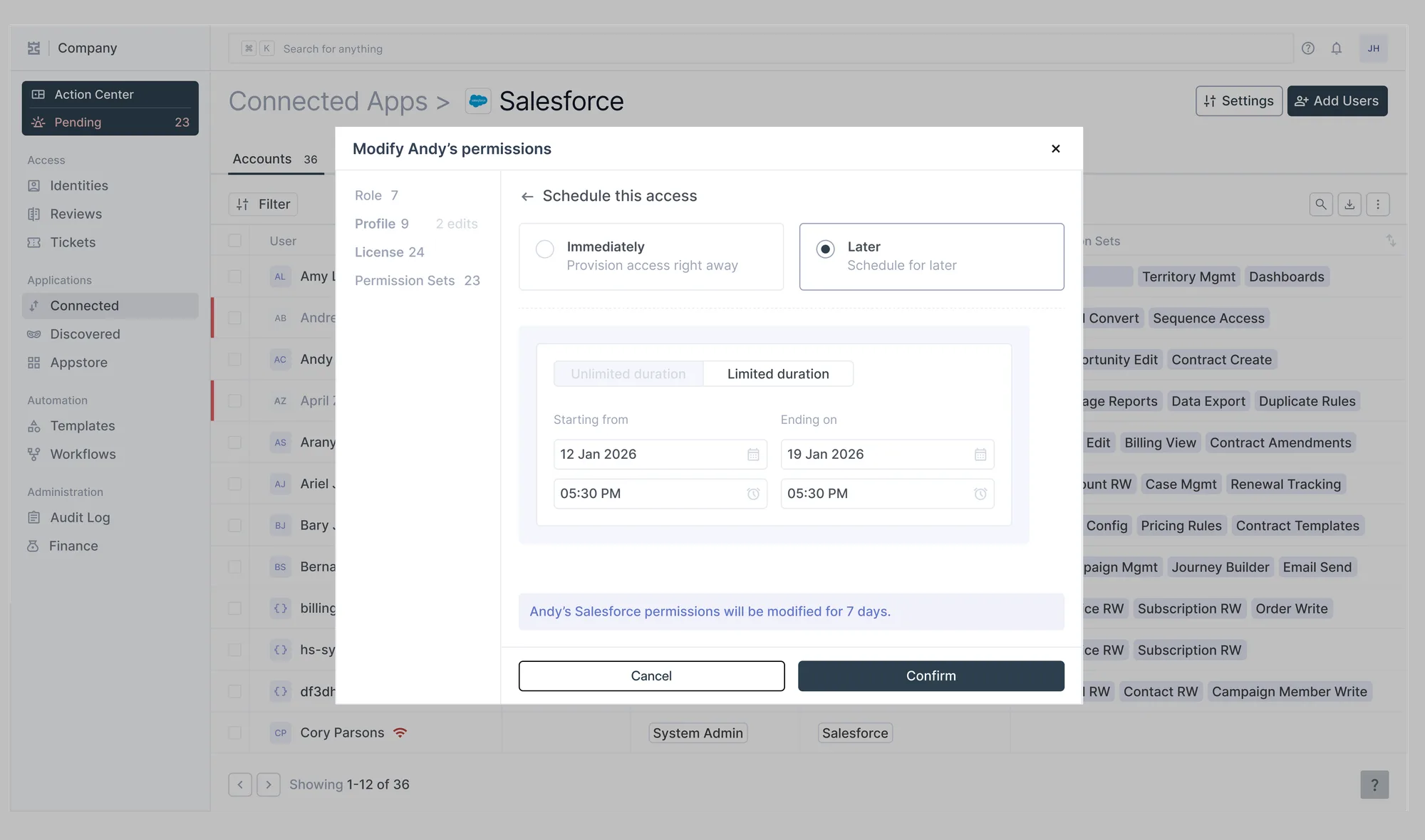
Task: Download the accounts table
Action: [x=1349, y=204]
